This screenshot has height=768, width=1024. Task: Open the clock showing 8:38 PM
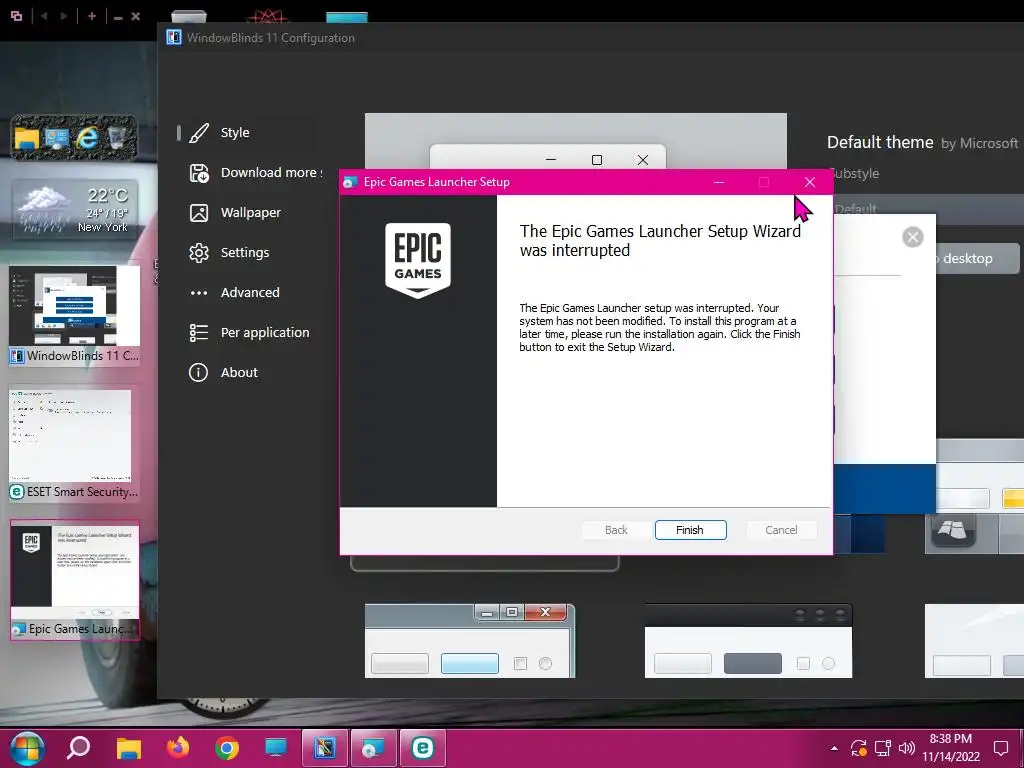(951, 748)
